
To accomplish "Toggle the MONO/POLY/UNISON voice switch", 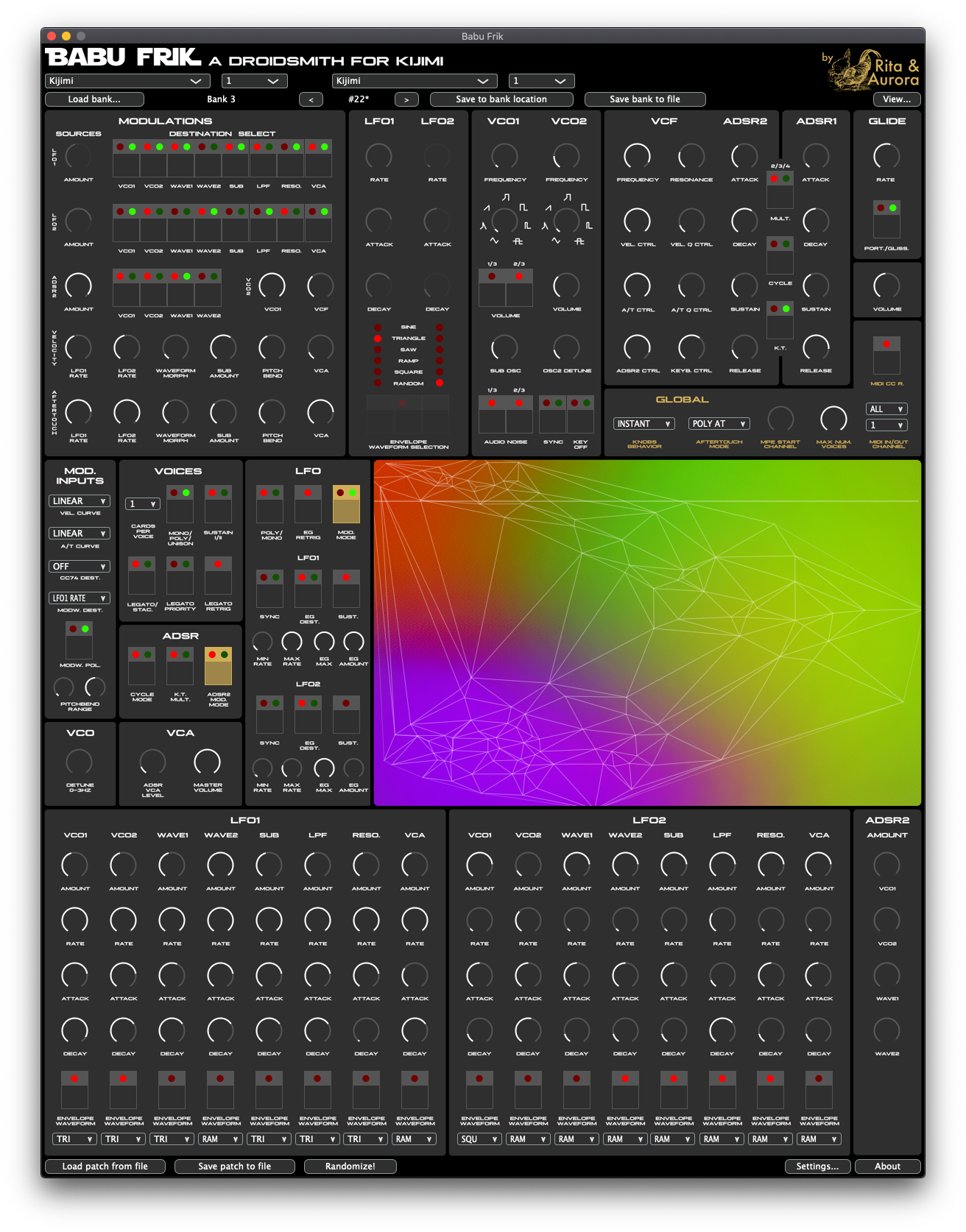I will [180, 504].
